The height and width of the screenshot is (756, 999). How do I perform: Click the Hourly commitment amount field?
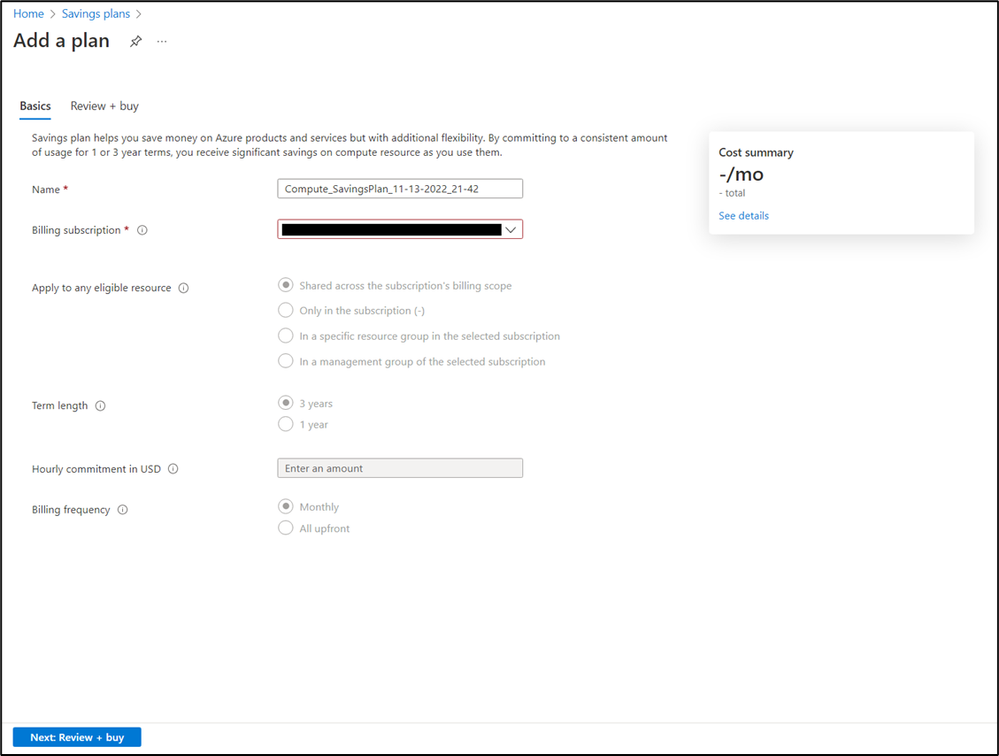(400, 468)
